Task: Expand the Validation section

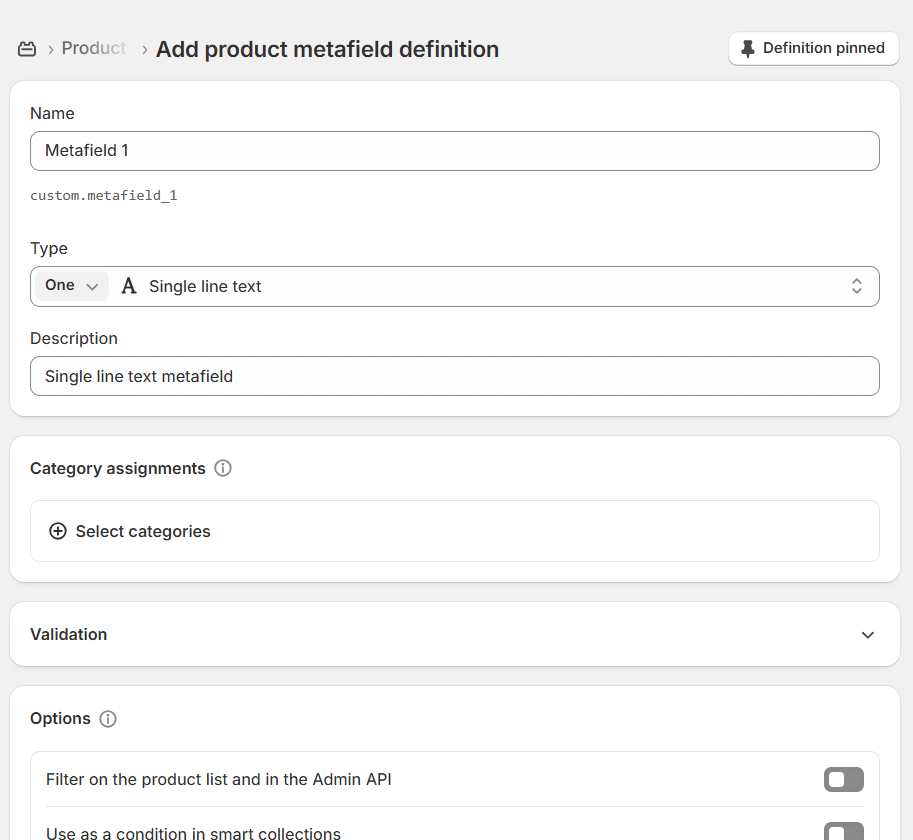Action: 869,634
